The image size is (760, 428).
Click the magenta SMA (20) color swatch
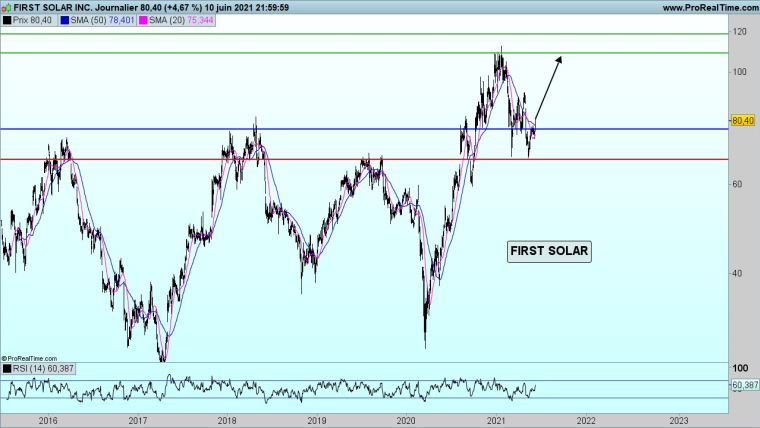[x=143, y=20]
